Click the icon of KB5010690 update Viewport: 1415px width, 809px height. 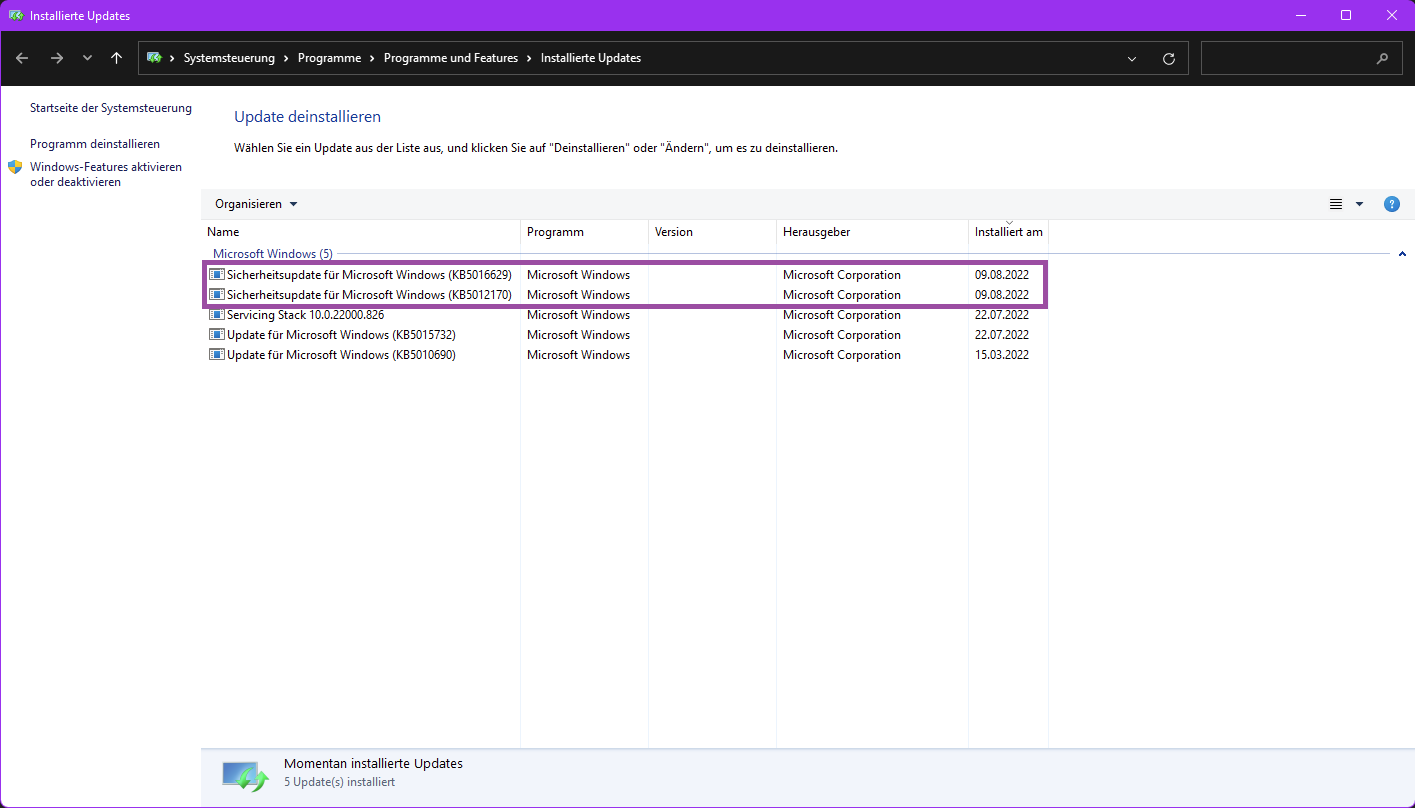216,355
